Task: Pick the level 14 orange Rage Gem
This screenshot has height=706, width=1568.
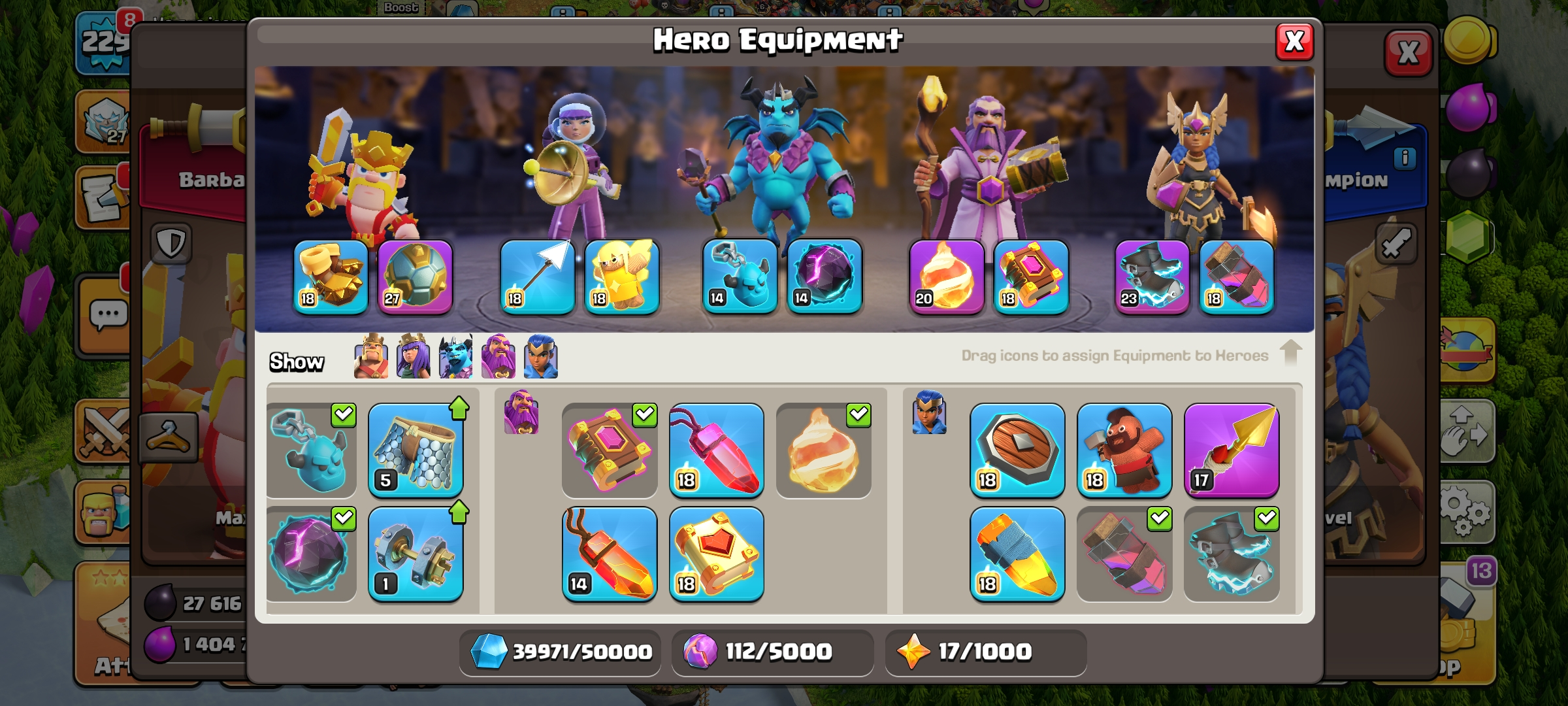Action: point(610,554)
